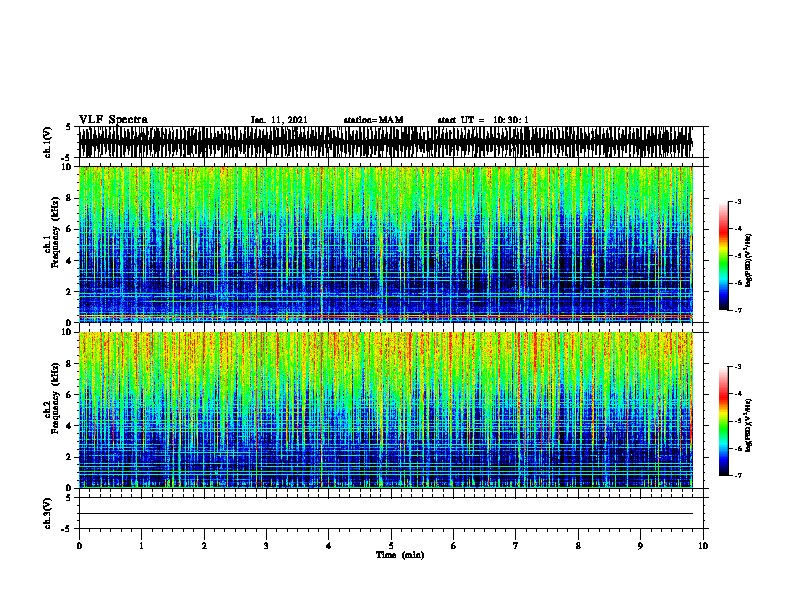Click the "ch.3(V)" axis label
Image resolution: width=792 pixels, height=612 pixels.
pos(48,513)
